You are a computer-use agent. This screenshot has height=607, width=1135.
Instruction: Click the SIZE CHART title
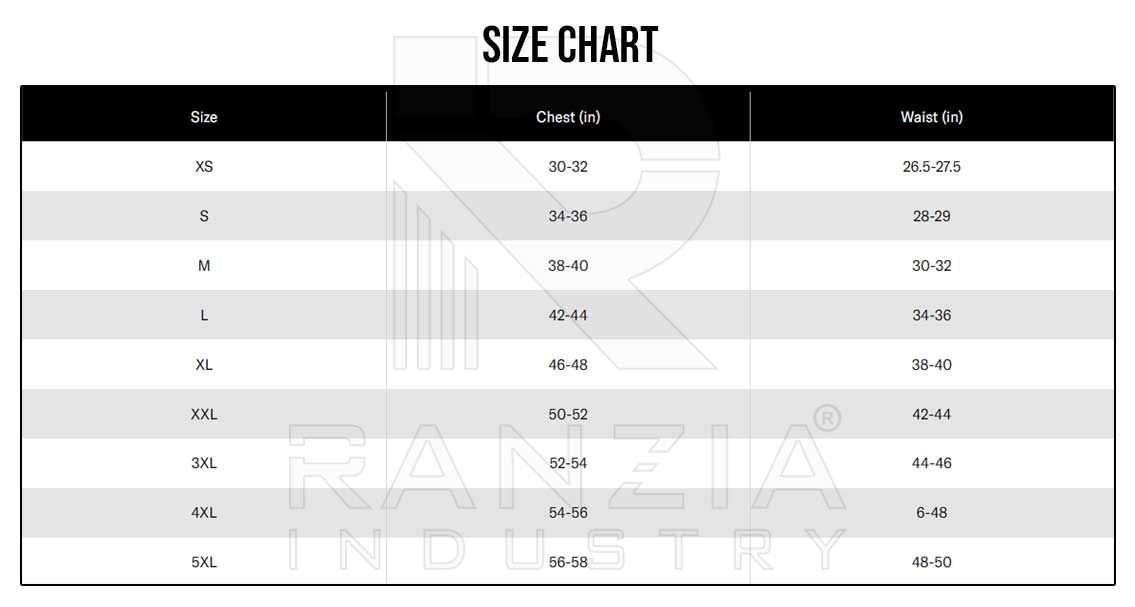click(x=570, y=45)
